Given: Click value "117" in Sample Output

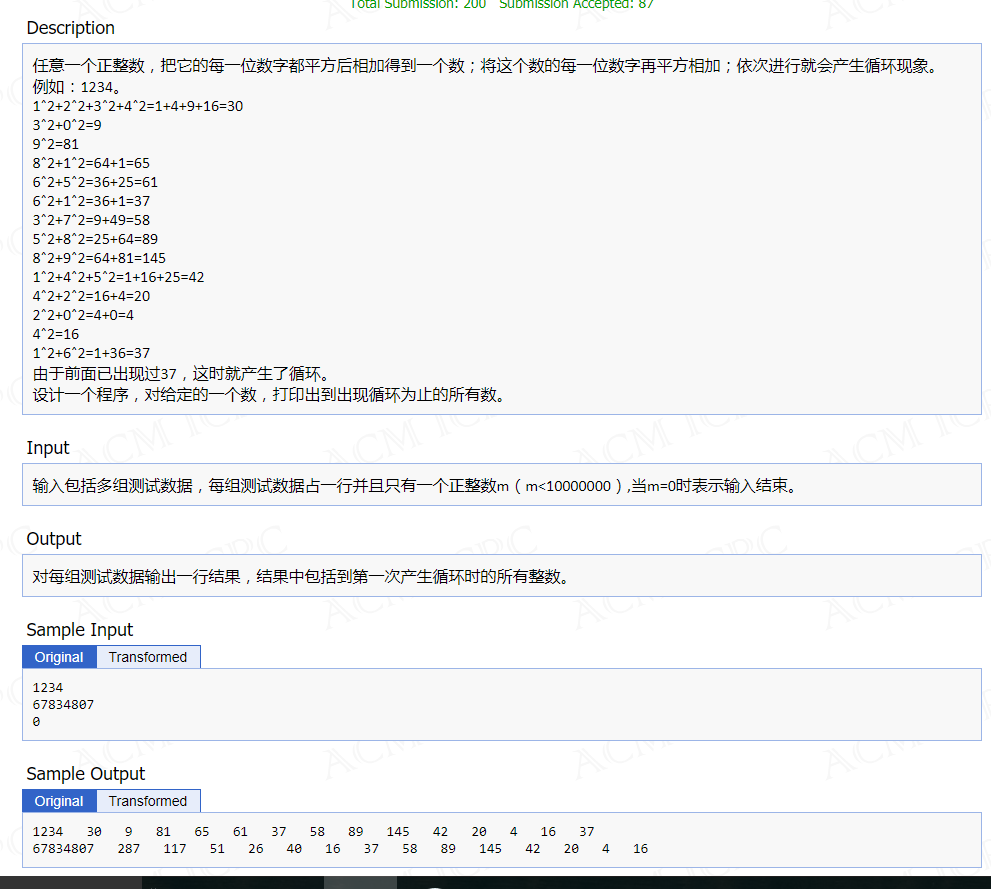Looking at the screenshot, I should pos(175,849).
